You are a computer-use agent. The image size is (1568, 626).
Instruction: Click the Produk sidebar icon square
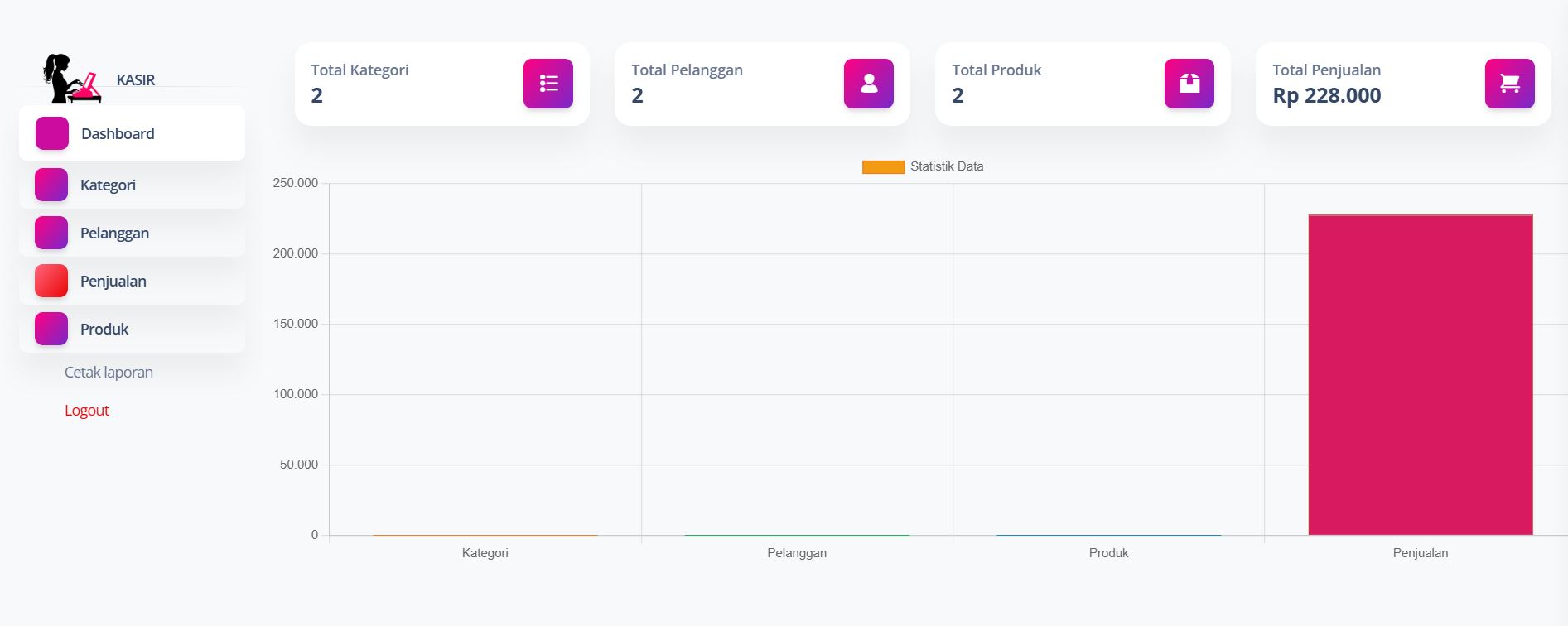(x=51, y=329)
